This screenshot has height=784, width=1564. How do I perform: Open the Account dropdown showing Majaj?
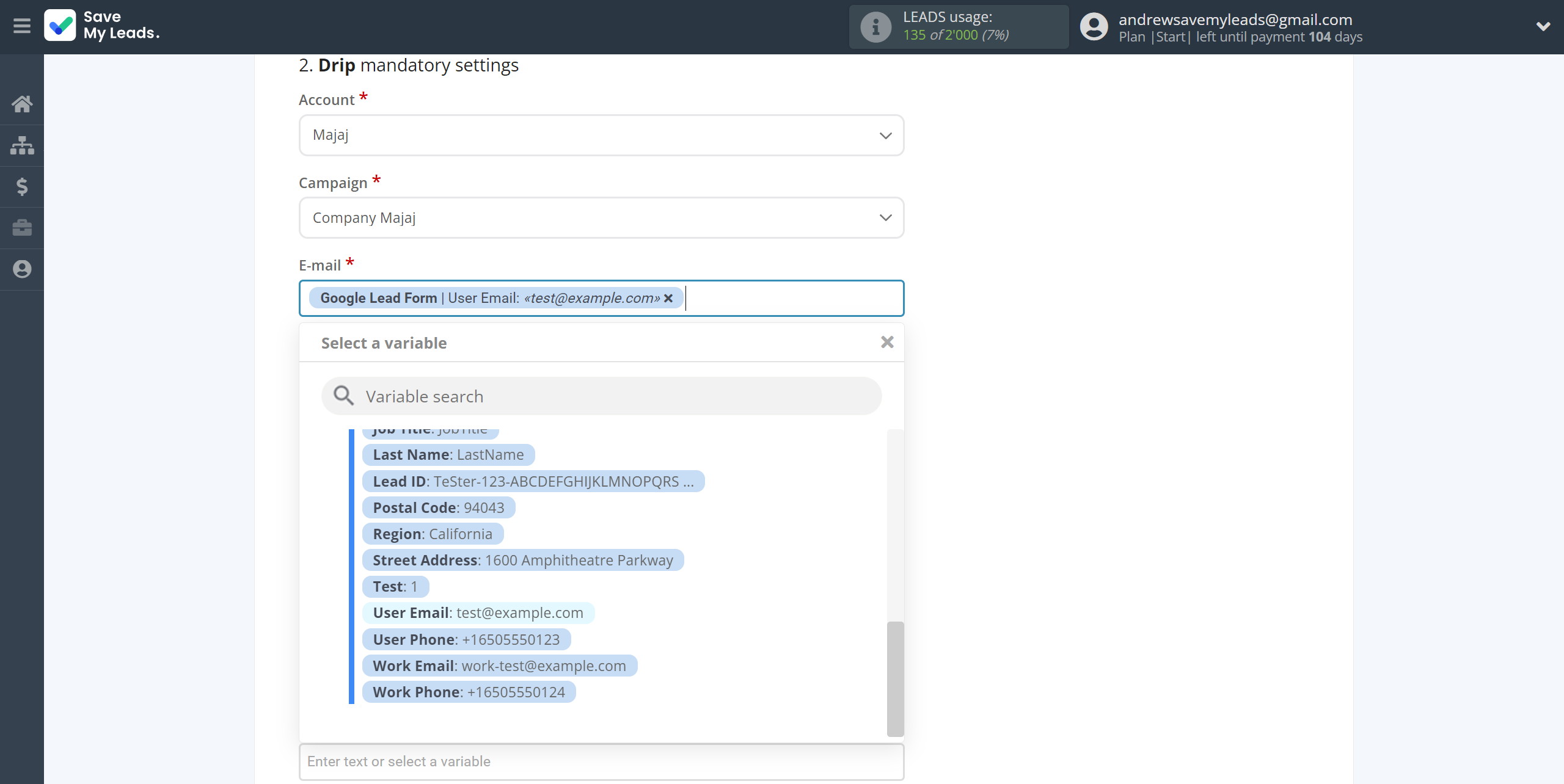(601, 135)
